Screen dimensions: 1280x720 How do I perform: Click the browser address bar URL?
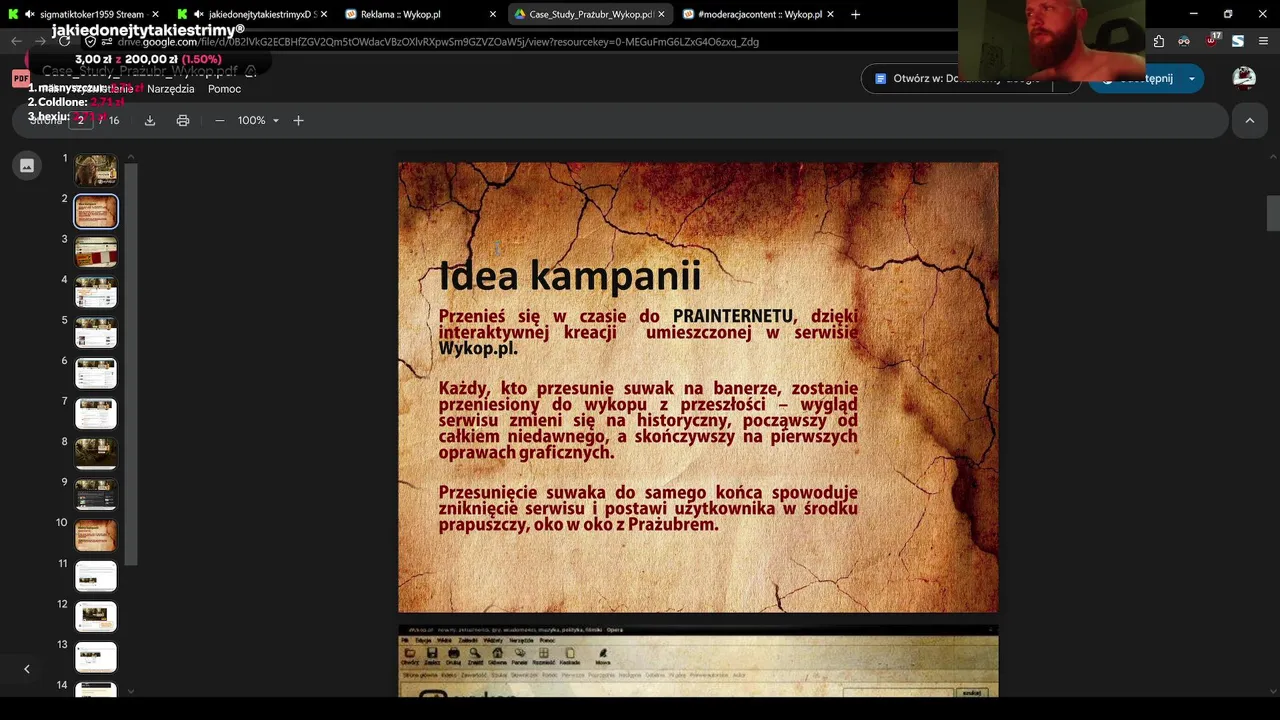[x=438, y=42]
